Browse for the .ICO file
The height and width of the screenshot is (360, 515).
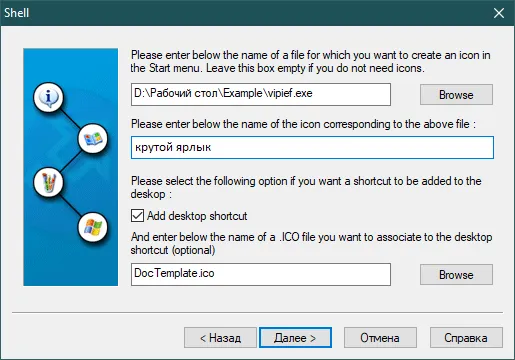point(456,275)
